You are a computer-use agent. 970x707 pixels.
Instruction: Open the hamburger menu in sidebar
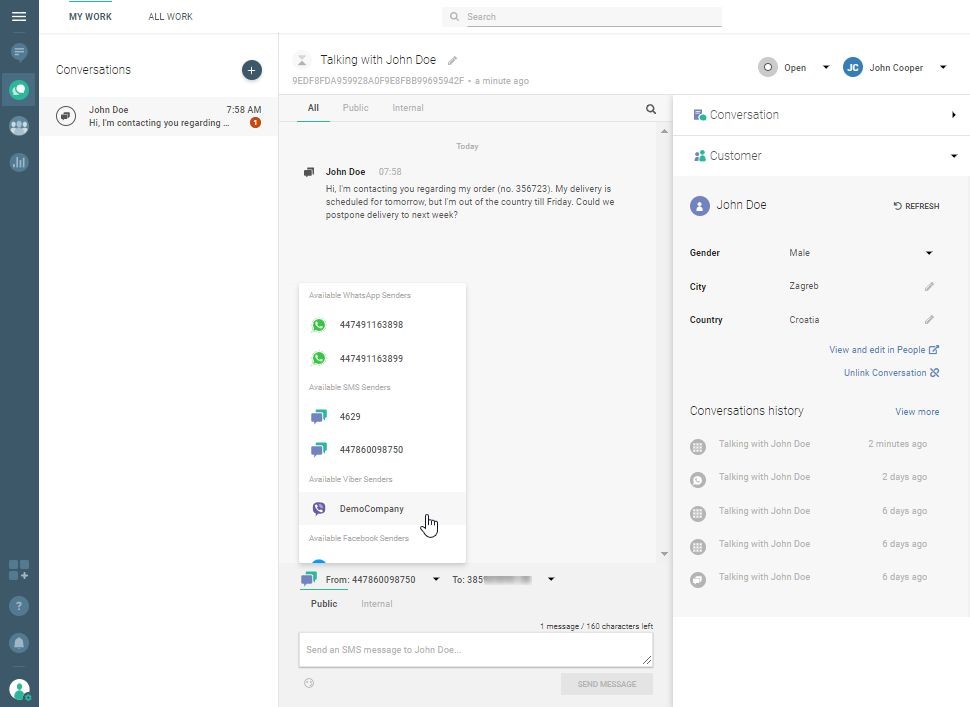click(x=19, y=17)
